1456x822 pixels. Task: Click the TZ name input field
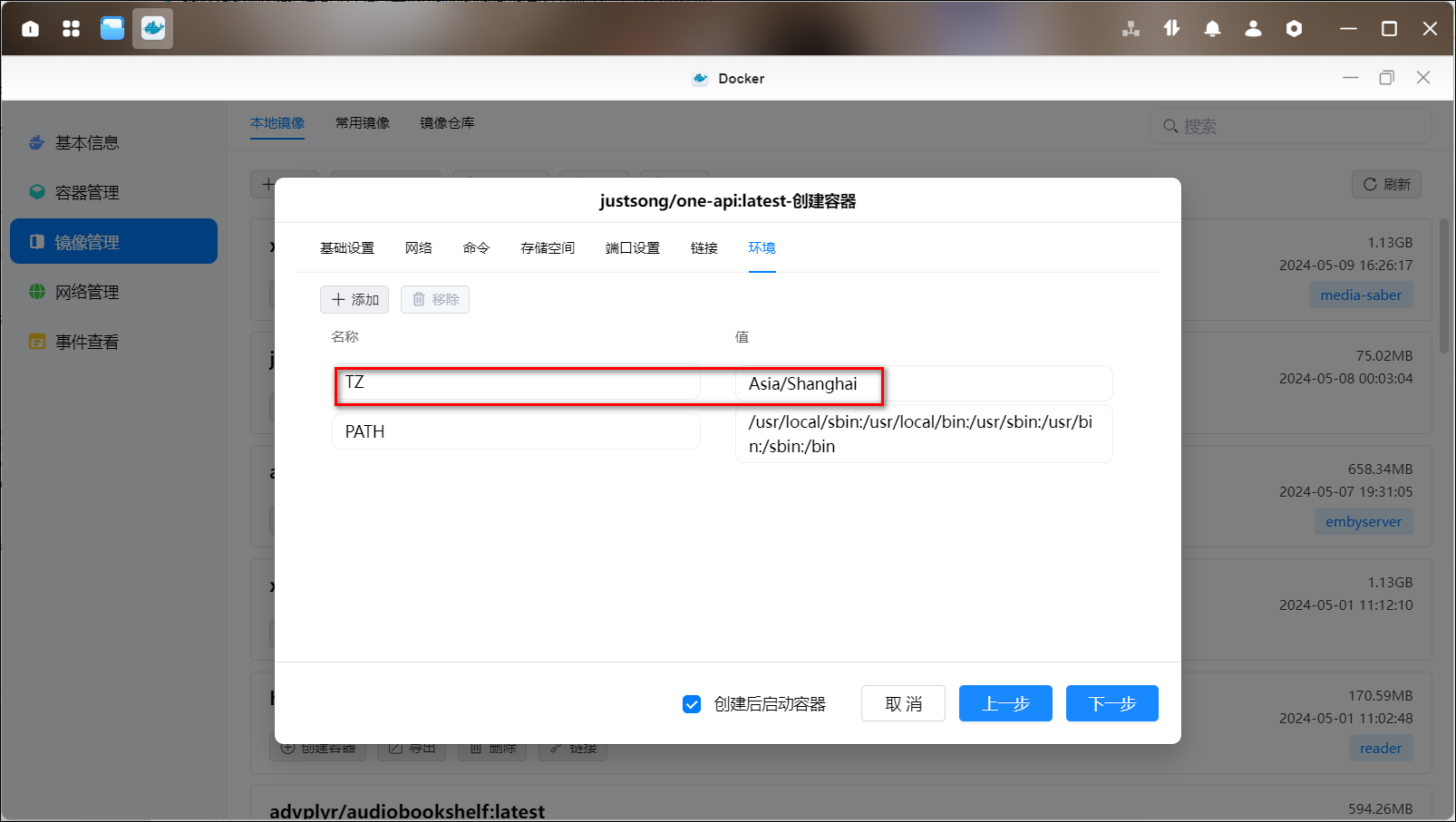tap(516, 383)
